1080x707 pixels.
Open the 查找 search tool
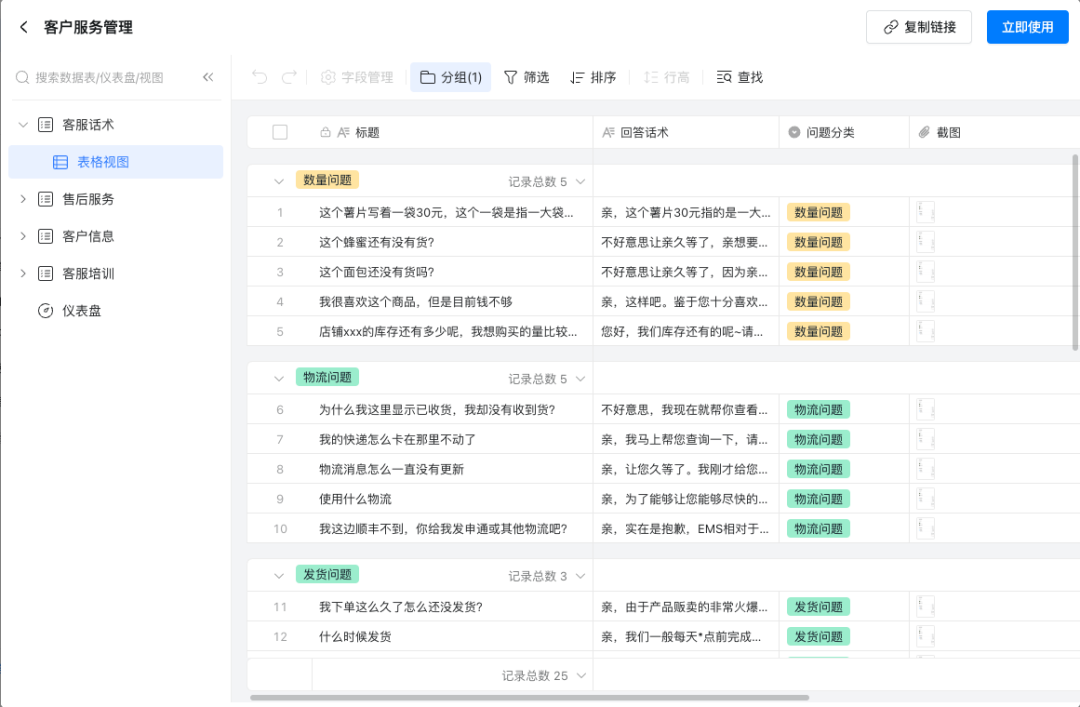(740, 77)
